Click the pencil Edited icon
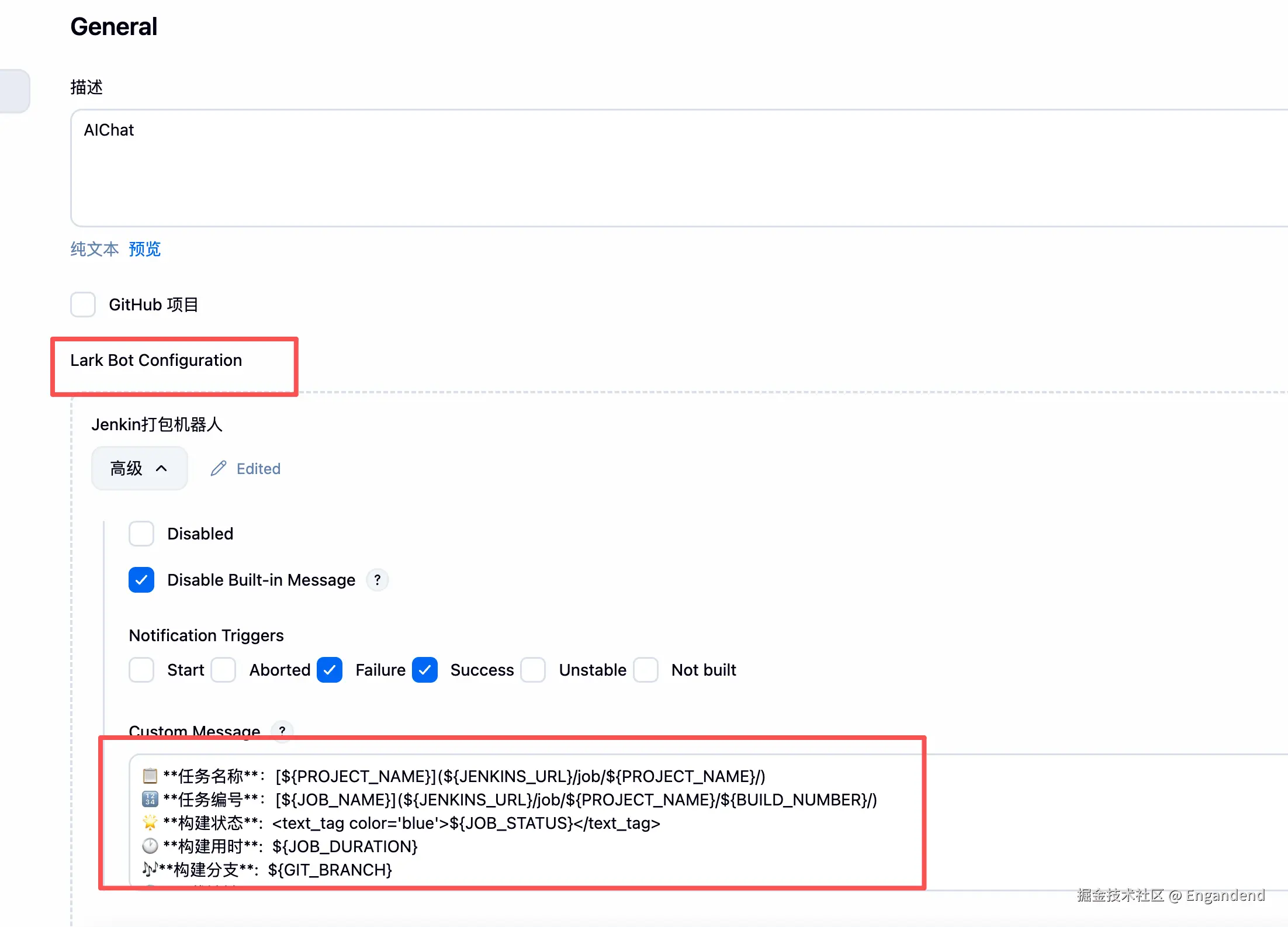This screenshot has width=1288, height=927. 219,468
